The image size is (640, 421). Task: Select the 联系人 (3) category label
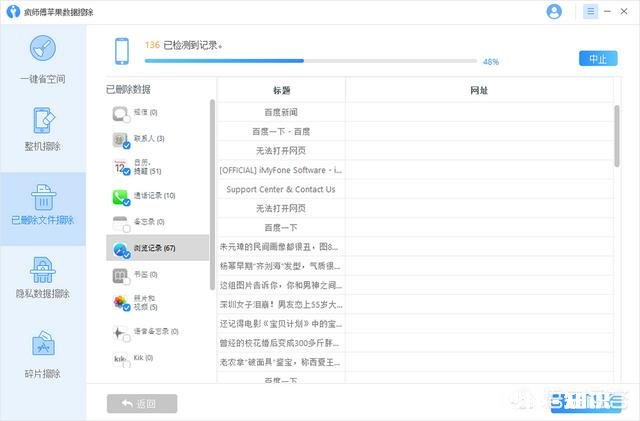click(x=149, y=138)
